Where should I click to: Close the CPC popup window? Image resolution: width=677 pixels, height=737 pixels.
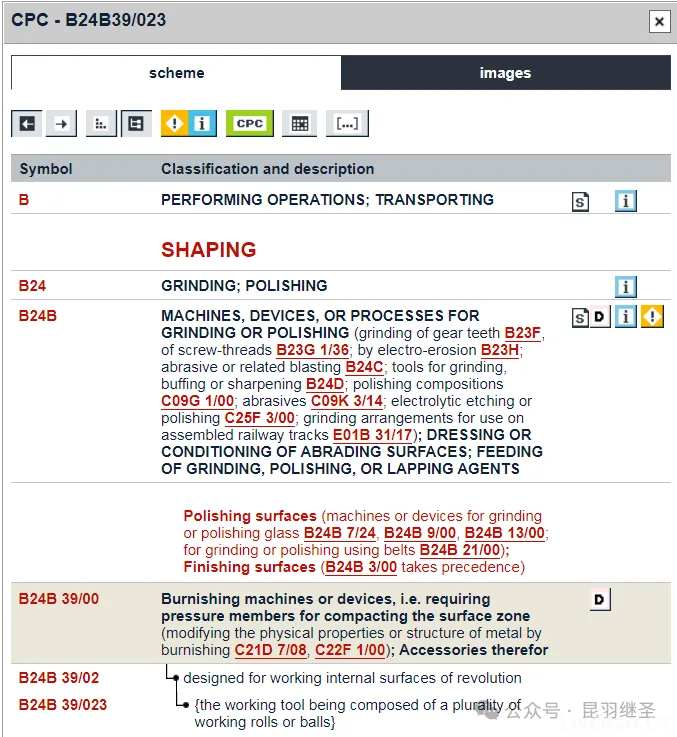[658, 21]
